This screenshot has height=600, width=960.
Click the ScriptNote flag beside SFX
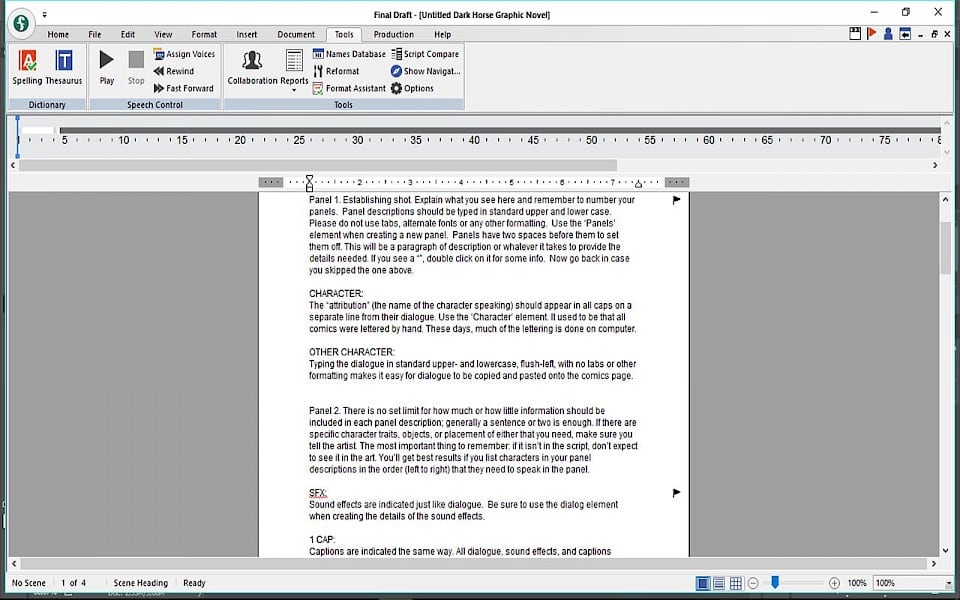[677, 493]
